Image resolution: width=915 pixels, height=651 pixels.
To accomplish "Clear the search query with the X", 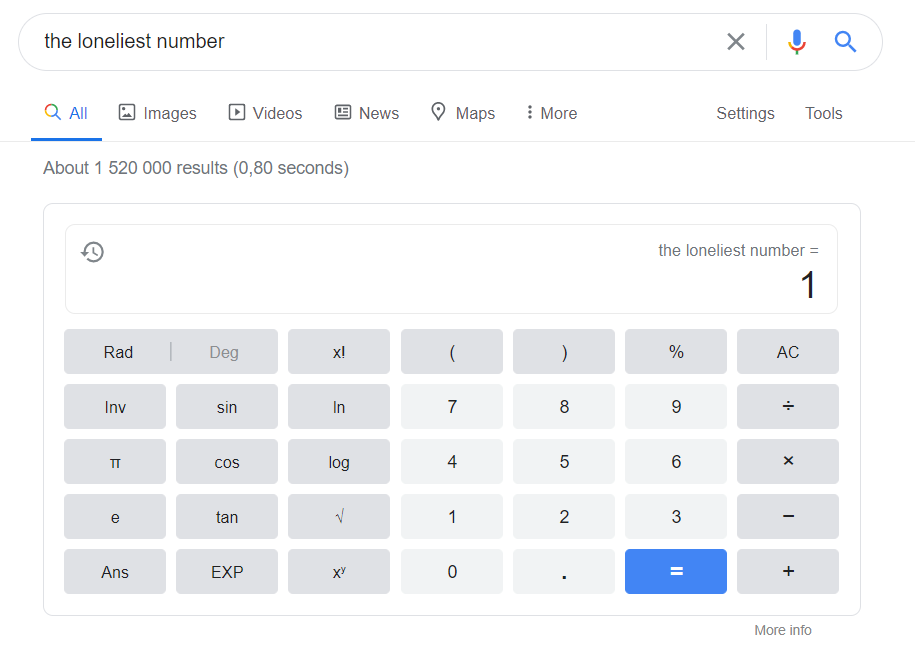I will point(736,41).
